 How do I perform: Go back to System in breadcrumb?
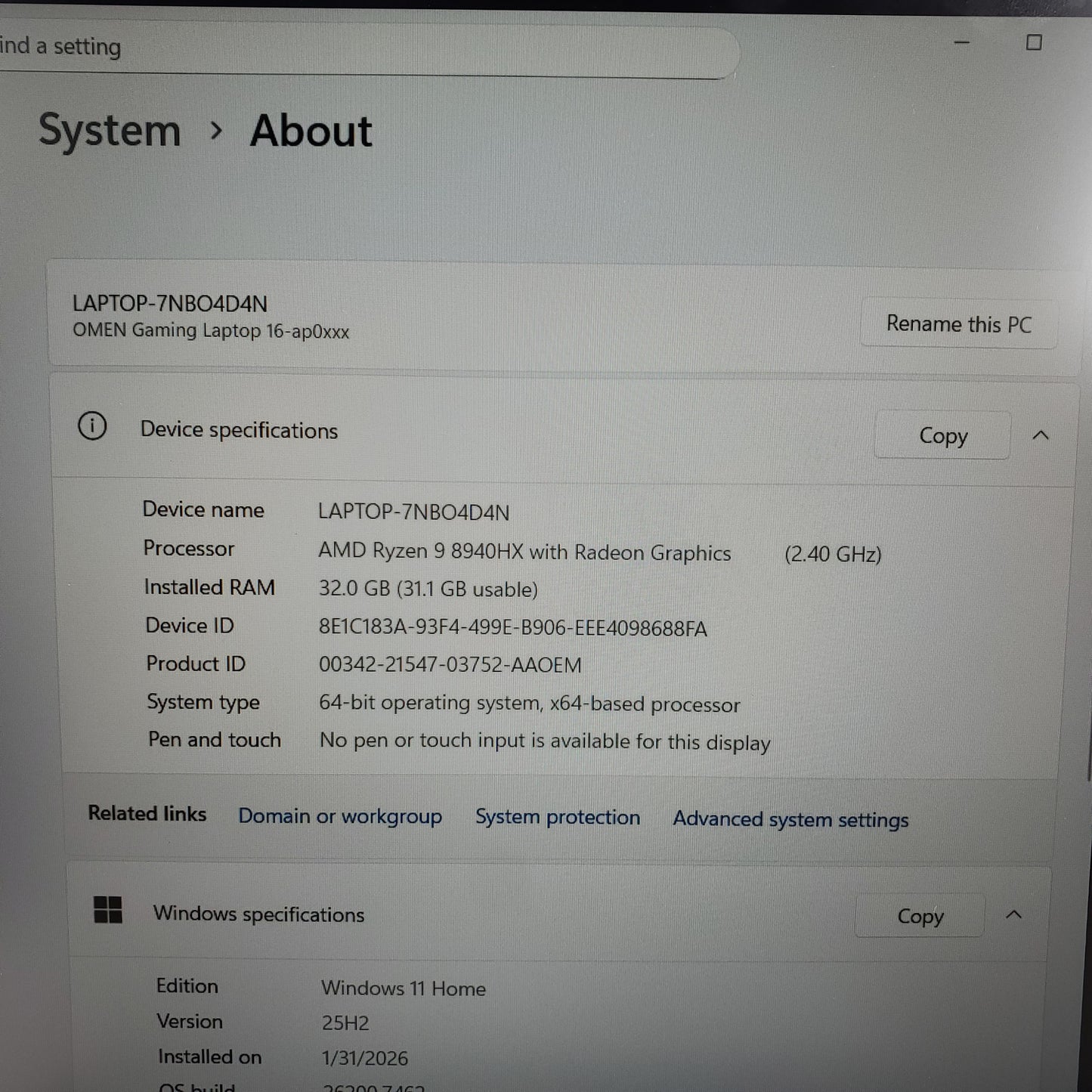(110, 130)
